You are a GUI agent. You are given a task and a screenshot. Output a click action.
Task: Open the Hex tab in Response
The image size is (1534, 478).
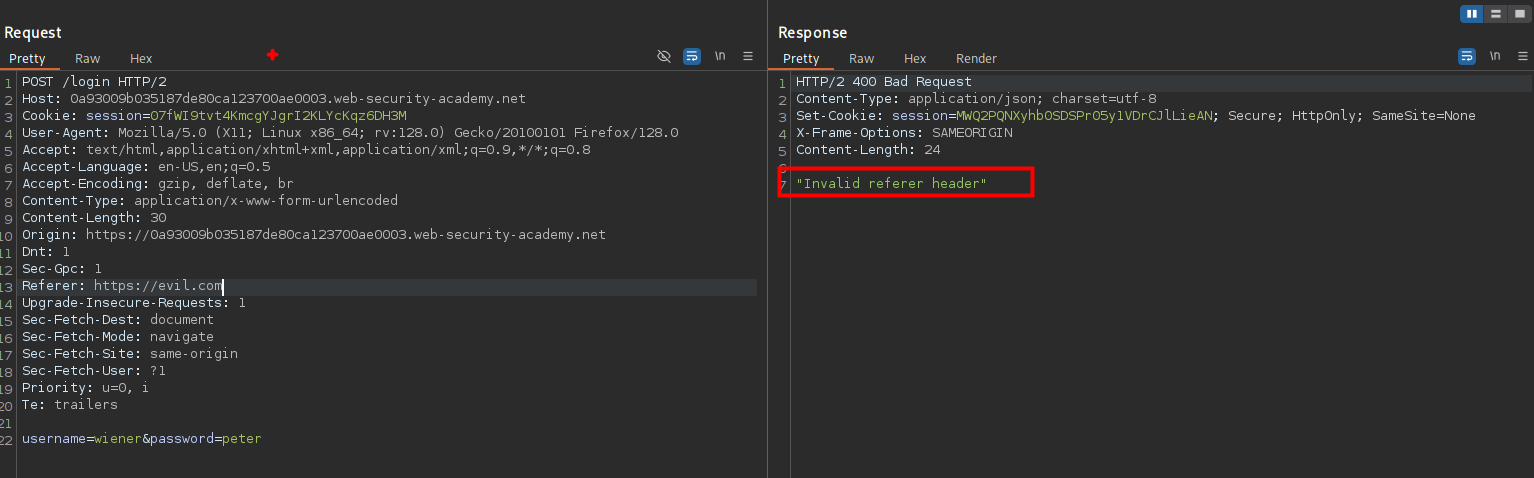(915, 59)
